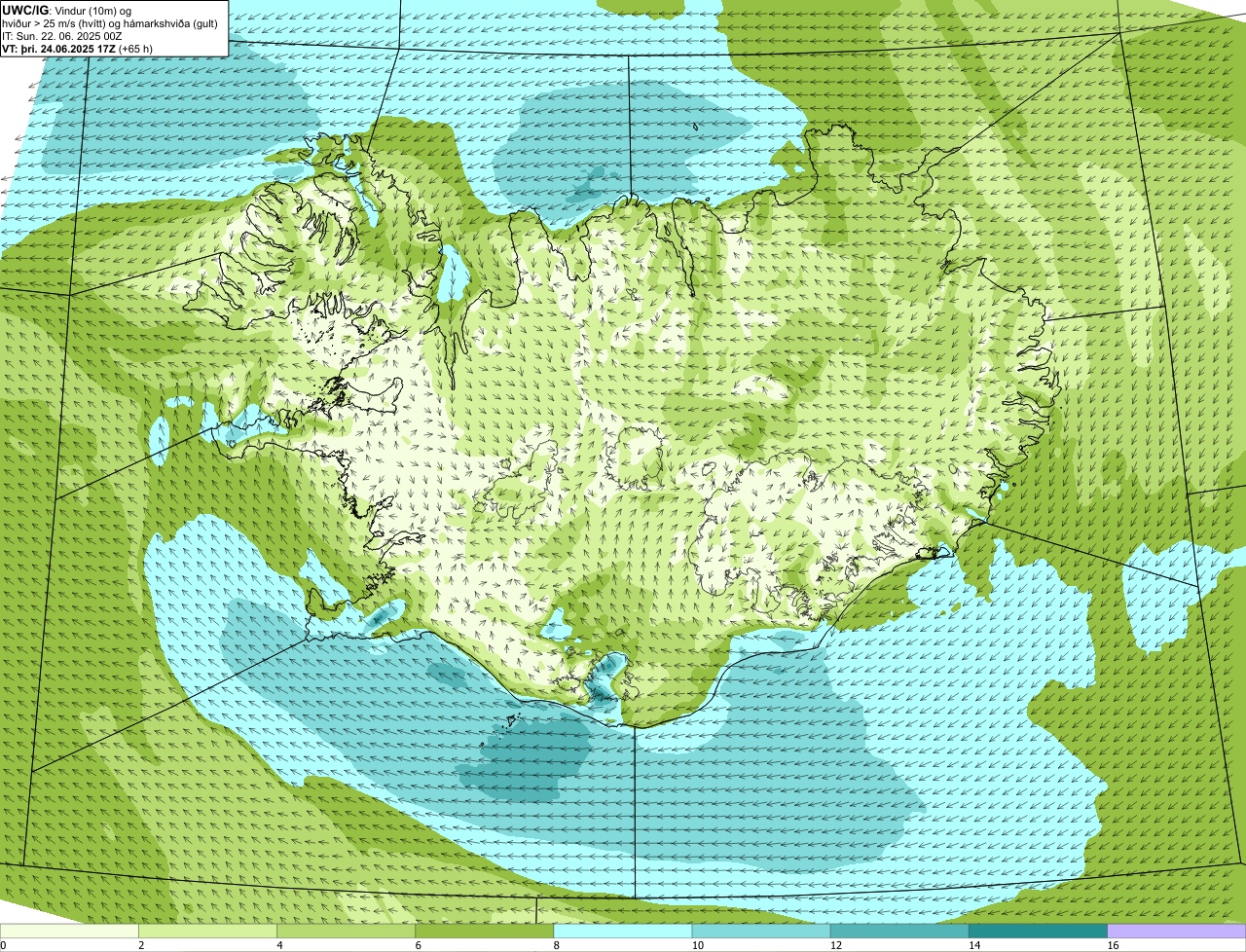Click the 'UWC/IG: Vindur (10m) og' title line
The height and width of the screenshot is (952, 1246).
[67, 11]
